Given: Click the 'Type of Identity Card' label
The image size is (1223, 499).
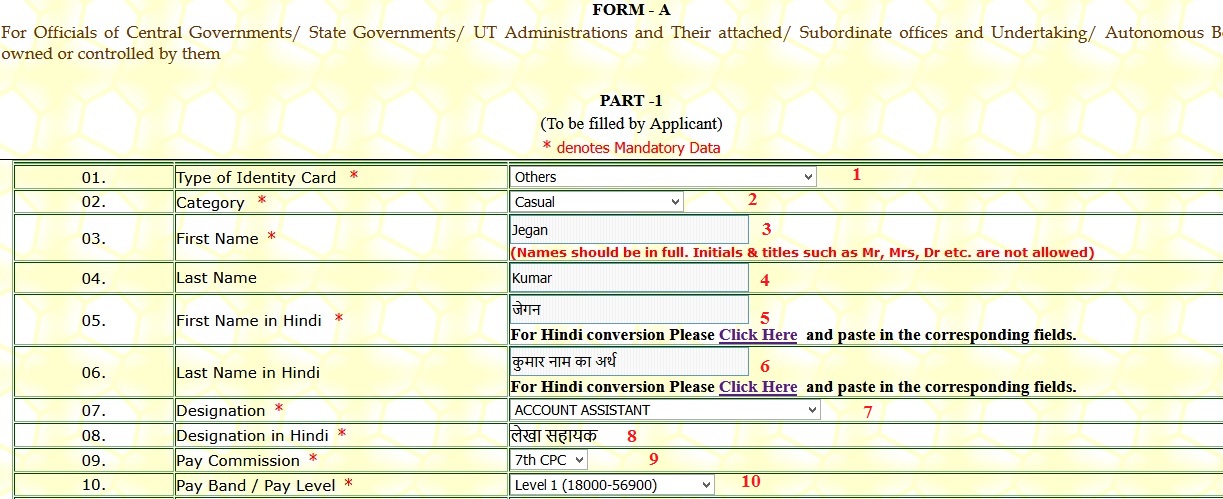Looking at the screenshot, I should coord(256,178).
